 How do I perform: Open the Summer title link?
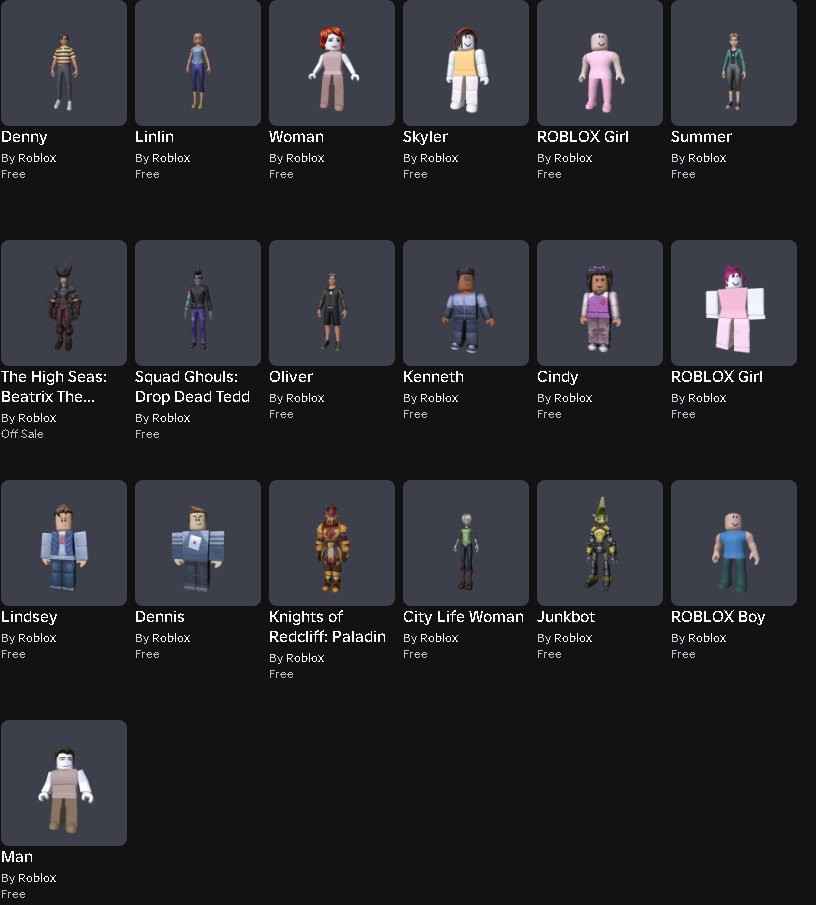pos(701,137)
